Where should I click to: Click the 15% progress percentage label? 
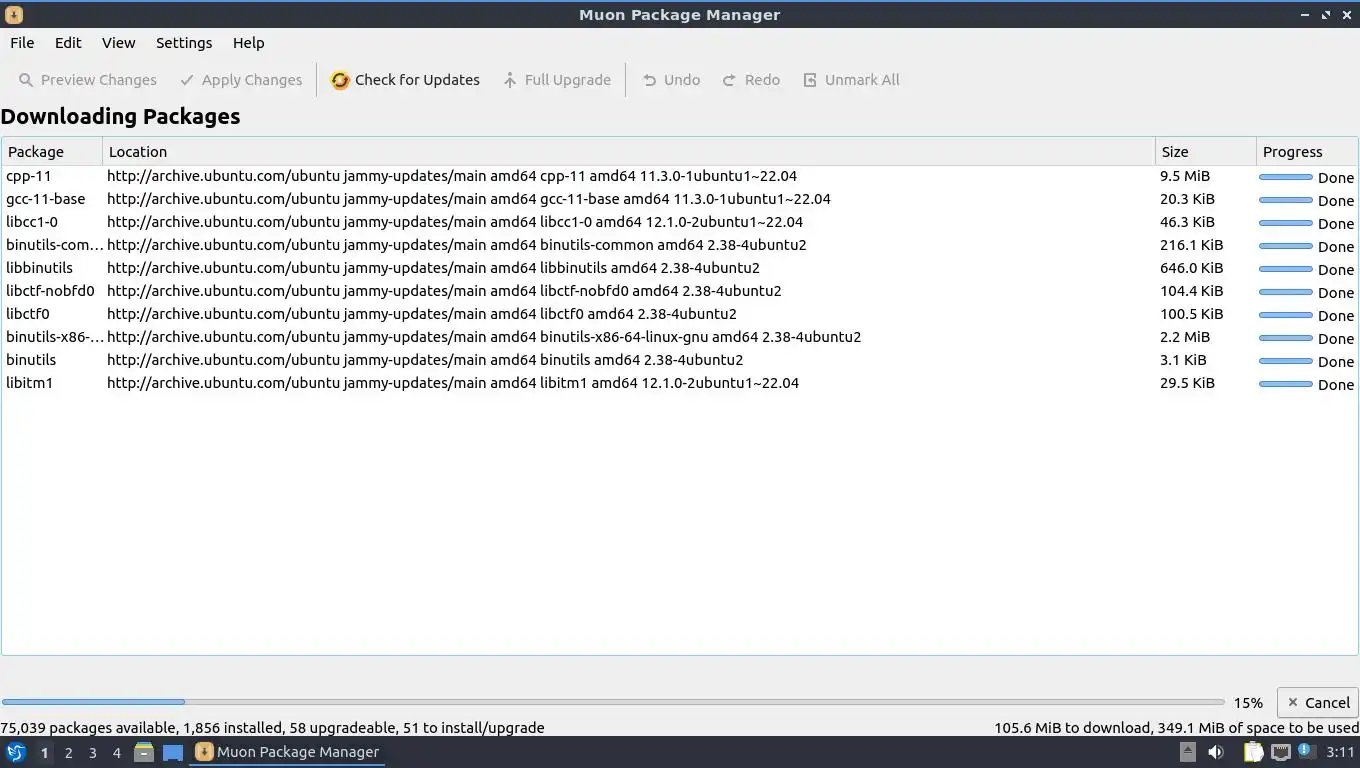click(1247, 703)
